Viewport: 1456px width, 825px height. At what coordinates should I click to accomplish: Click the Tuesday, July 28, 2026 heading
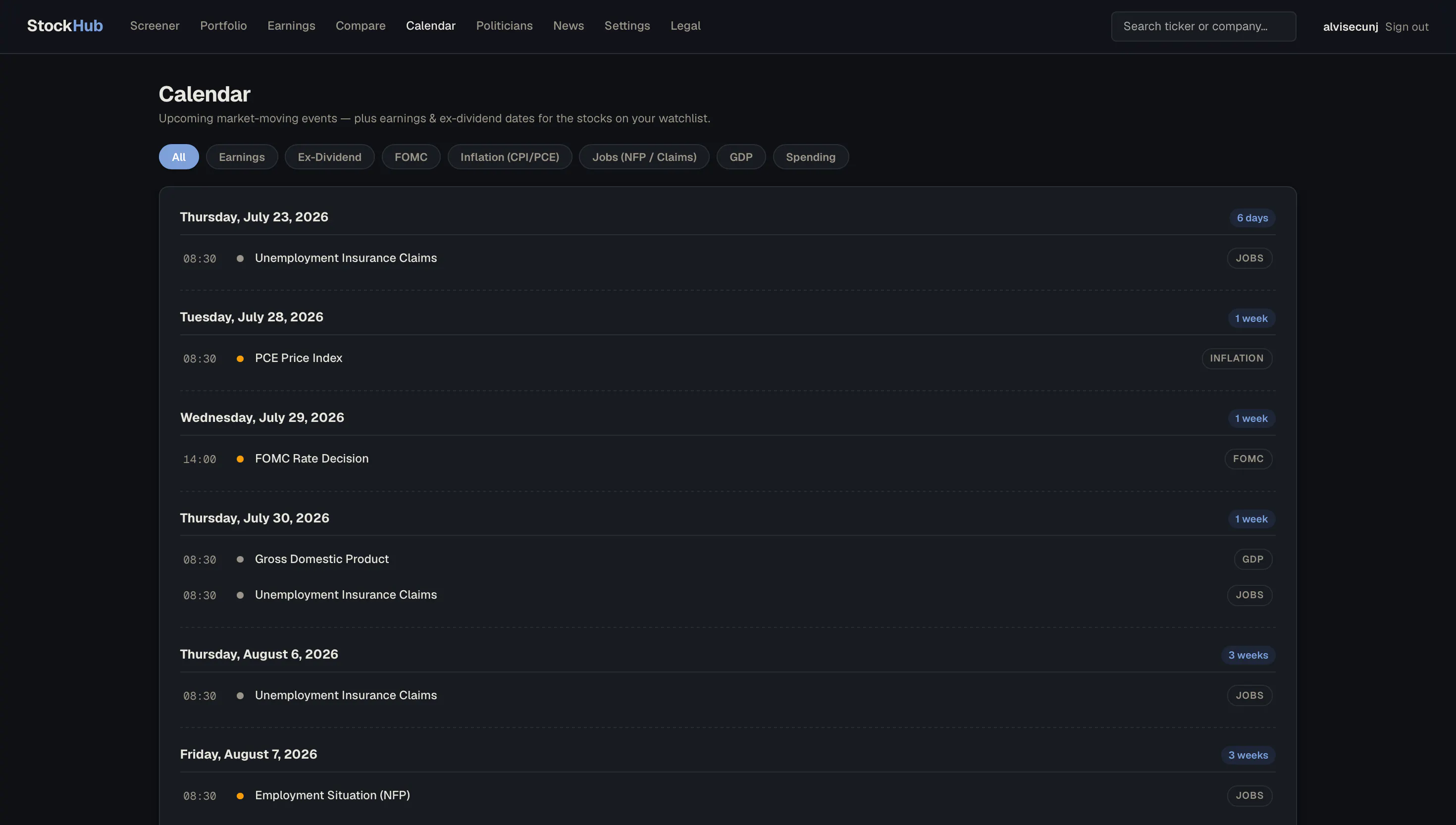pyautogui.click(x=252, y=317)
